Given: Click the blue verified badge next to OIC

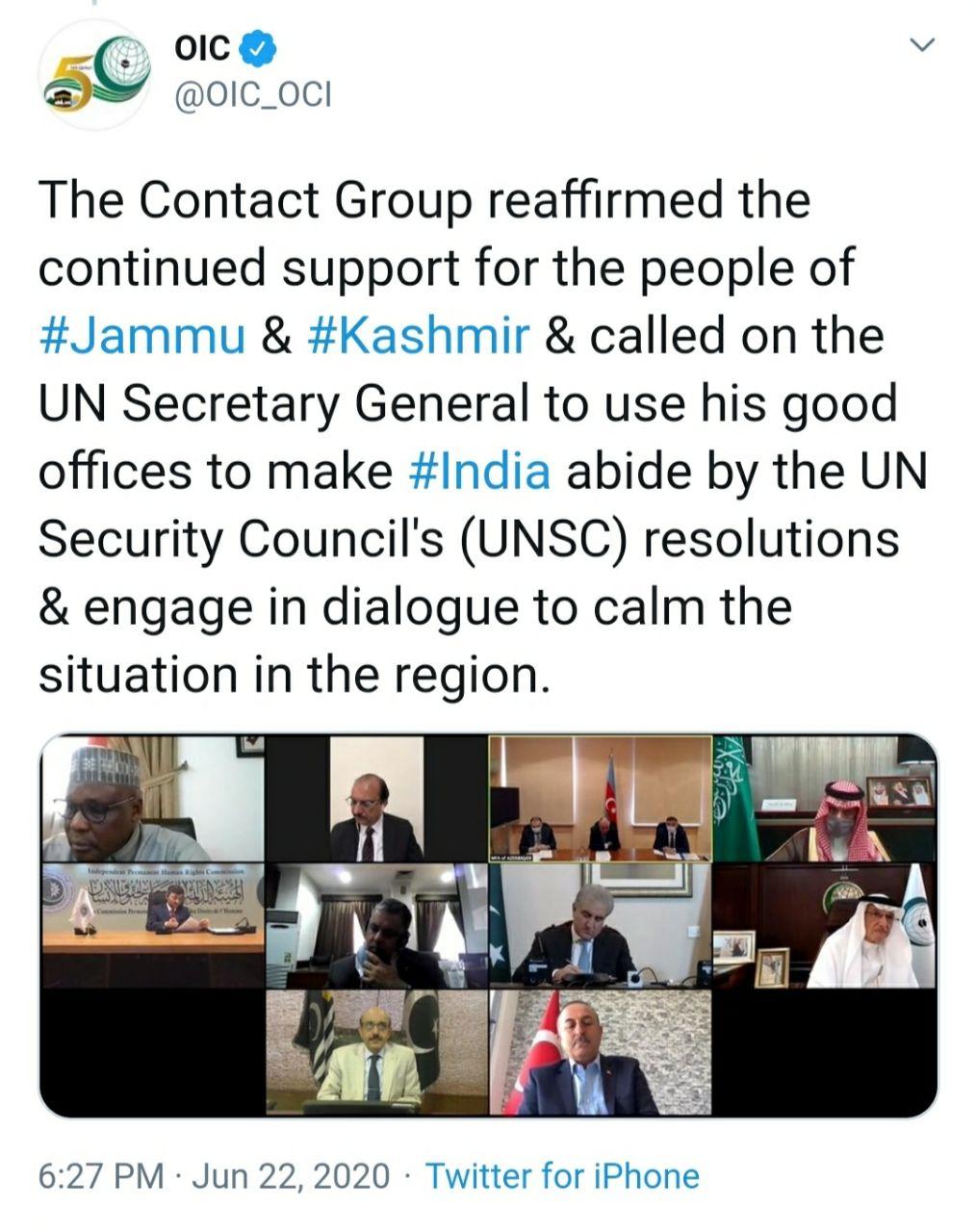Looking at the screenshot, I should click(x=257, y=46).
